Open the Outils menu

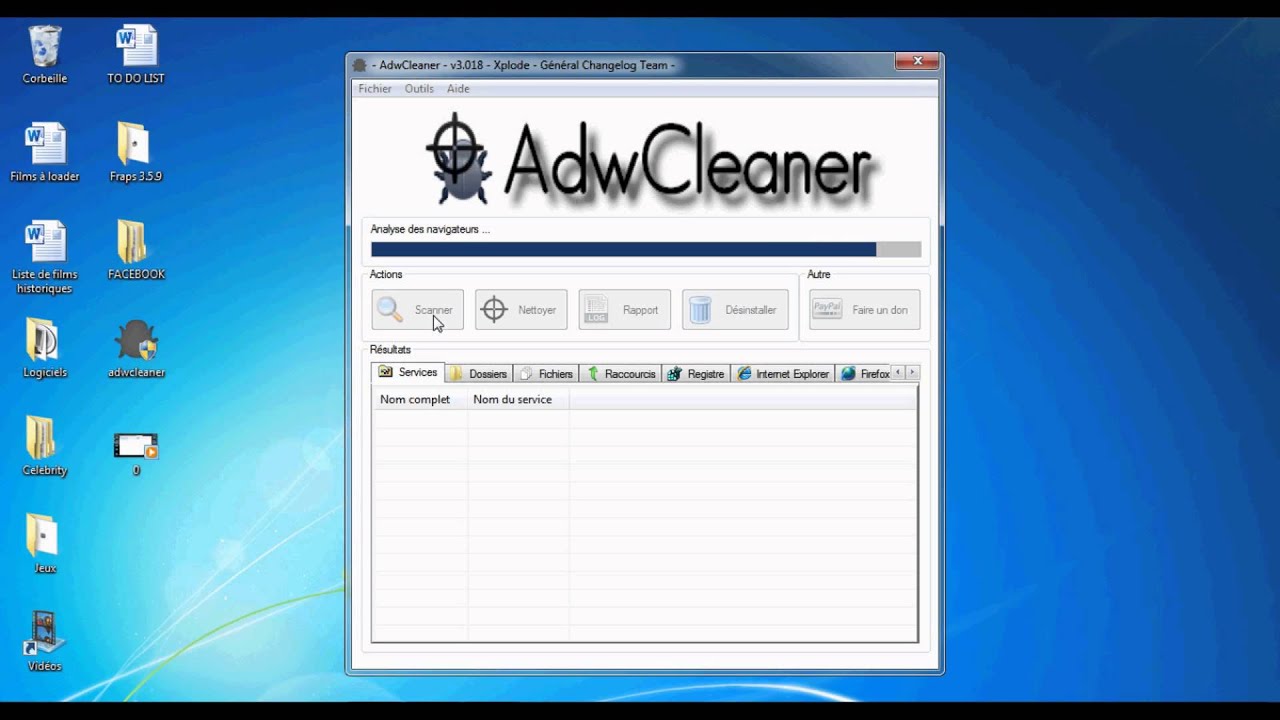click(419, 89)
